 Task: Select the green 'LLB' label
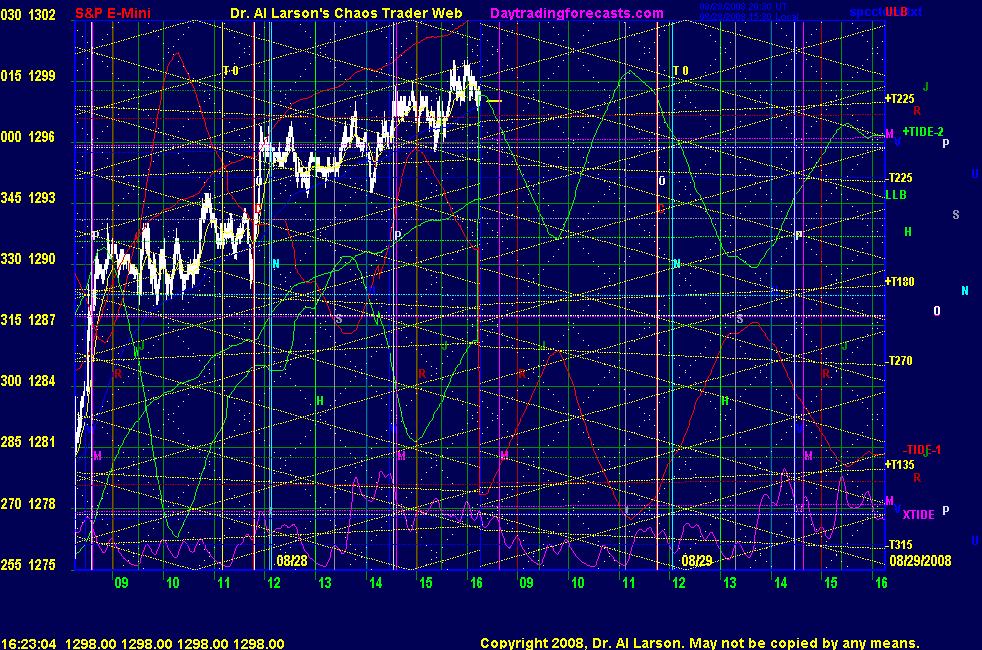[x=896, y=195]
